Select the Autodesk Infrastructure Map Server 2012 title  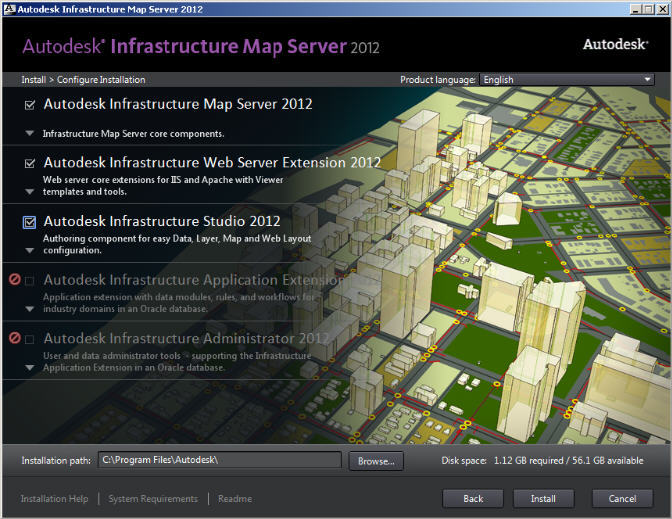click(x=178, y=104)
